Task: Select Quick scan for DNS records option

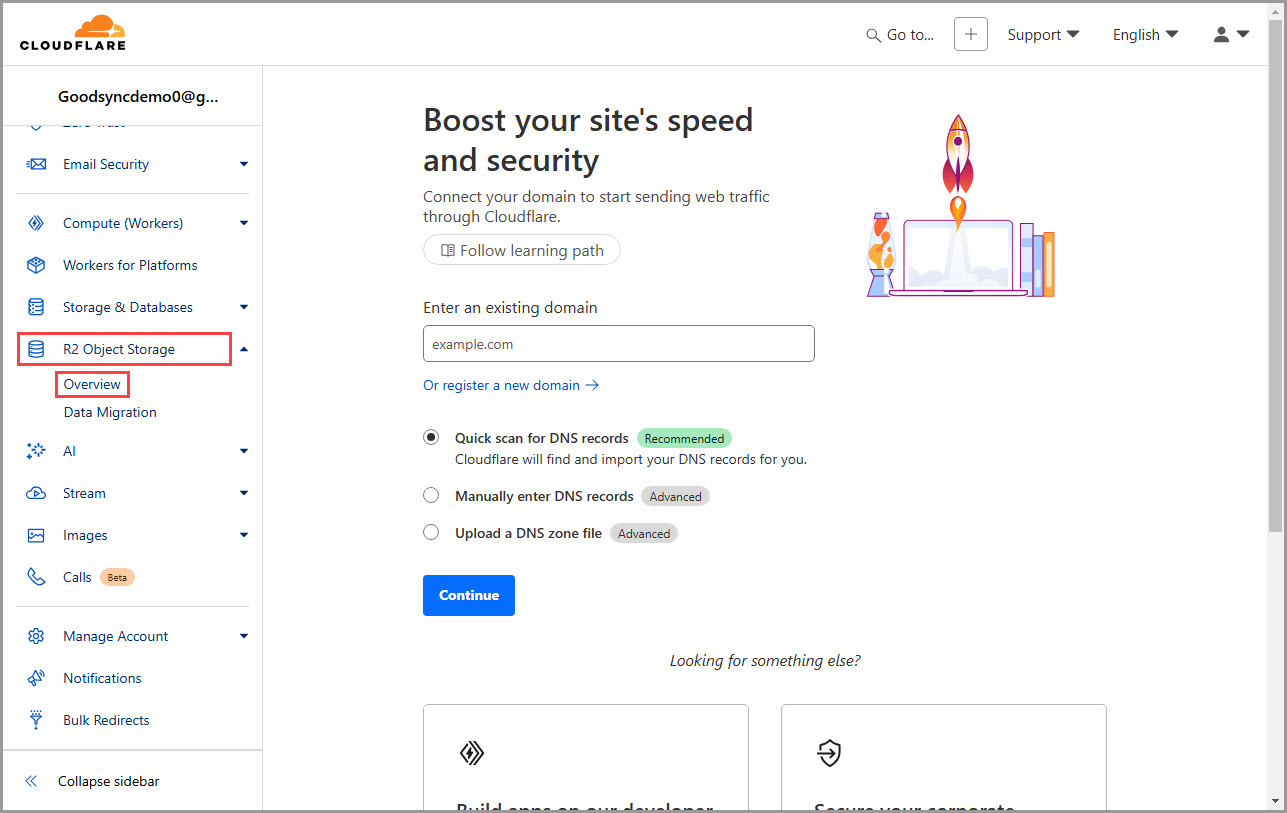Action: (x=431, y=438)
